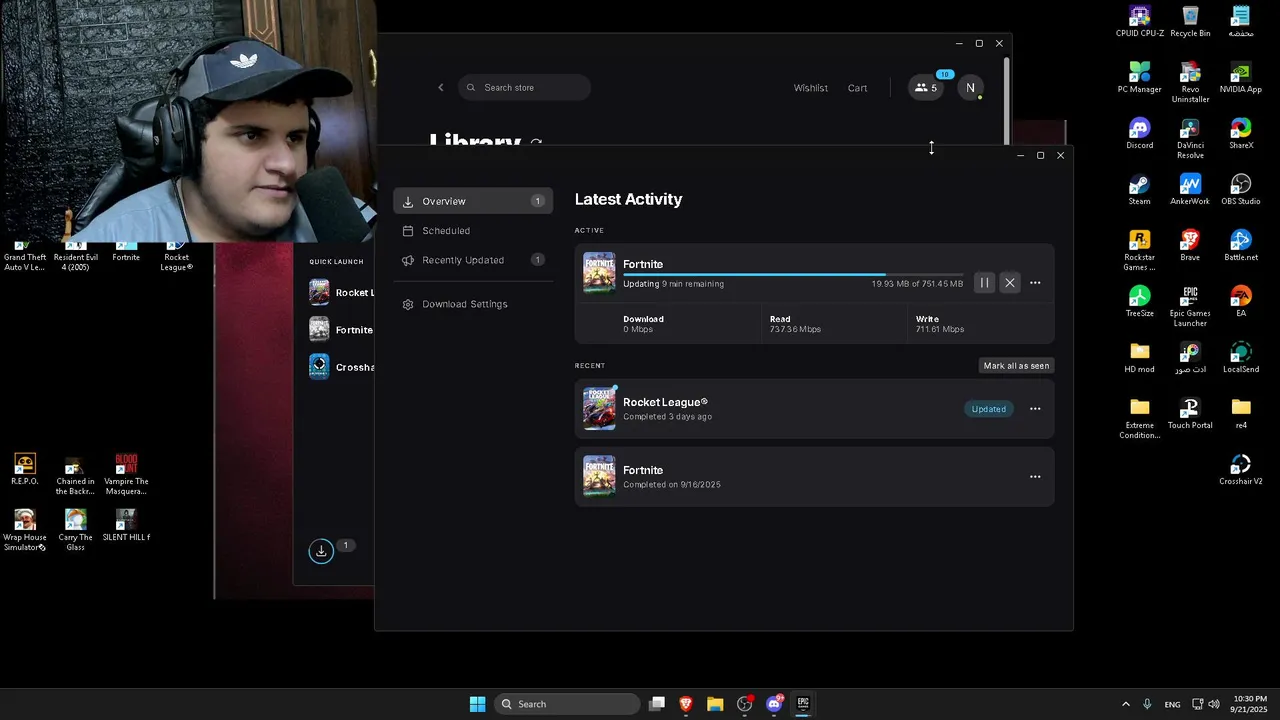Click the taskbar Search box

[x=567, y=704]
